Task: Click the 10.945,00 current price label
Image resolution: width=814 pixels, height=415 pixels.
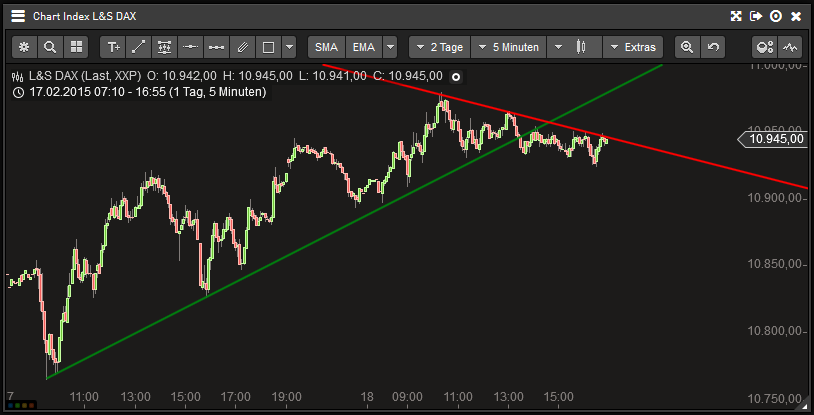Action: click(774, 139)
